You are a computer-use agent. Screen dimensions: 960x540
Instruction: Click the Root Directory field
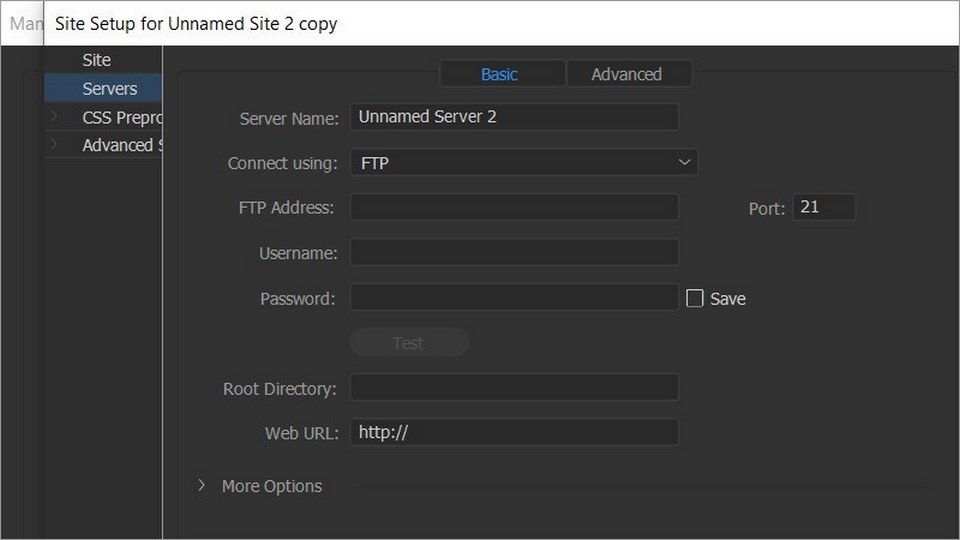click(x=514, y=388)
